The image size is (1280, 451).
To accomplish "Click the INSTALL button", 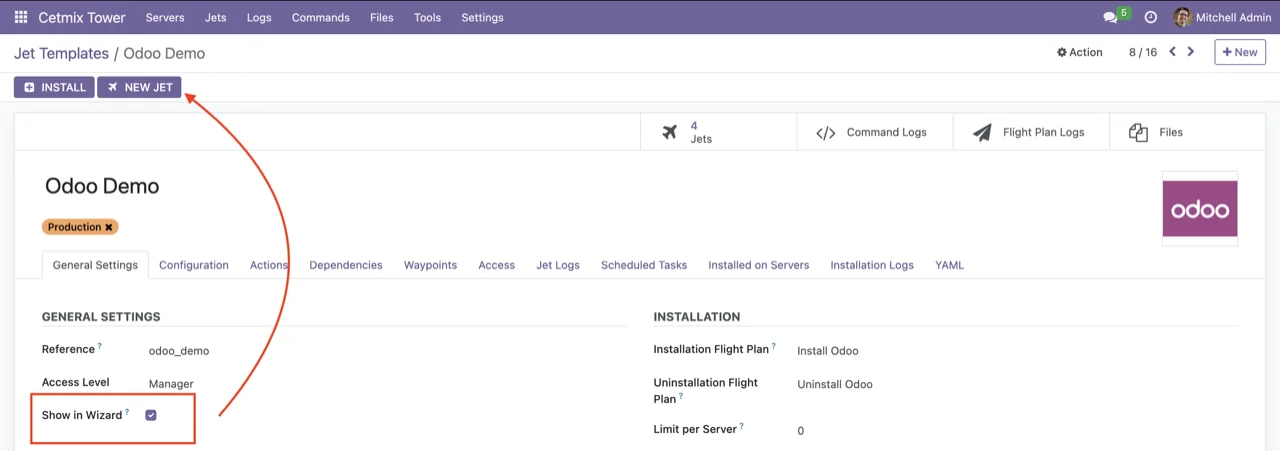I will click(x=54, y=87).
